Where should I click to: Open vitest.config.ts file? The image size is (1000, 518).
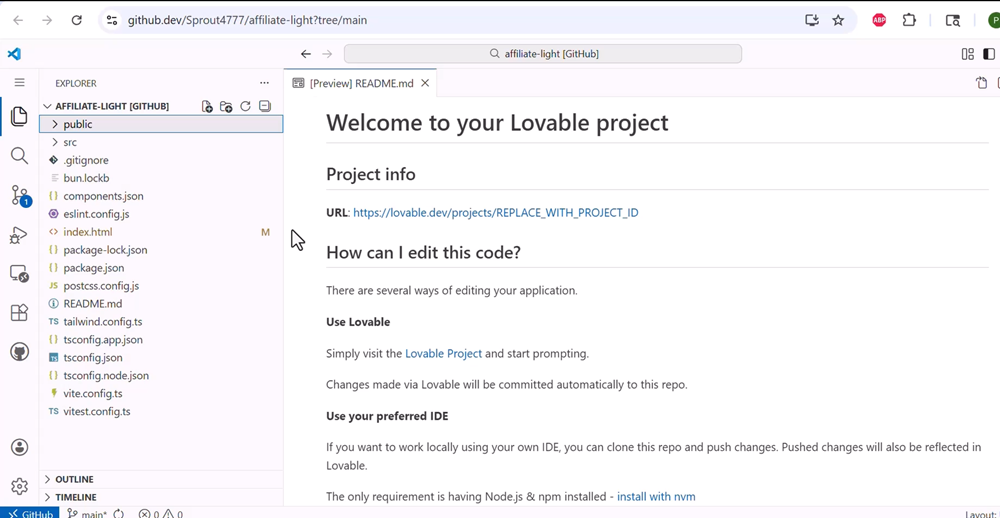[x=161, y=411]
